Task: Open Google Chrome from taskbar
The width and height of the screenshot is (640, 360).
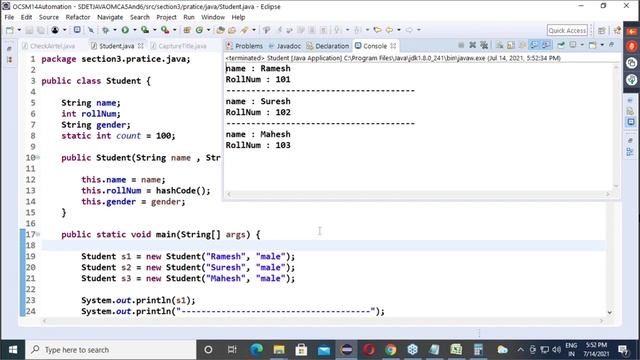Action: [x=391, y=350]
